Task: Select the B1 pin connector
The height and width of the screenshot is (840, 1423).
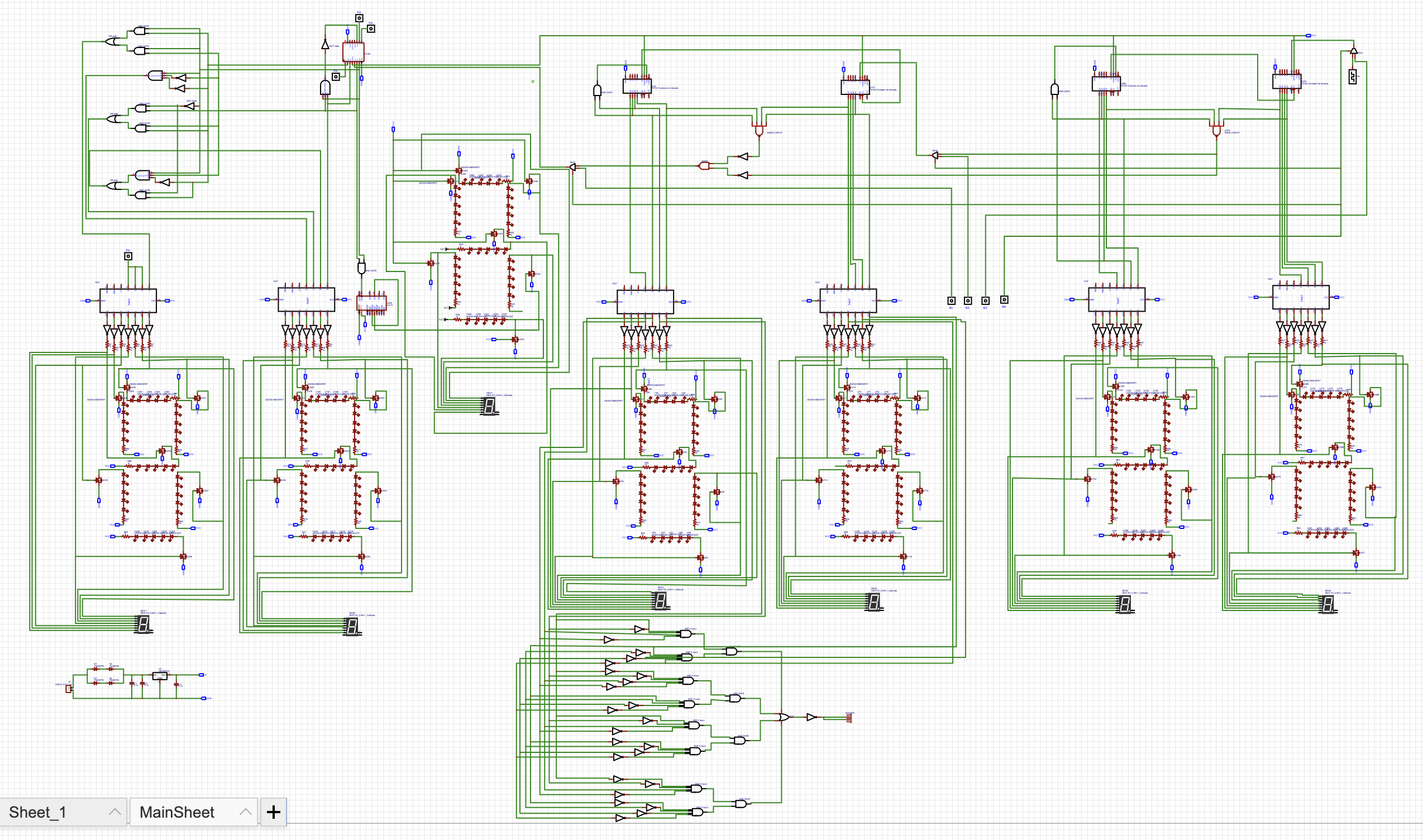Action: point(952,301)
